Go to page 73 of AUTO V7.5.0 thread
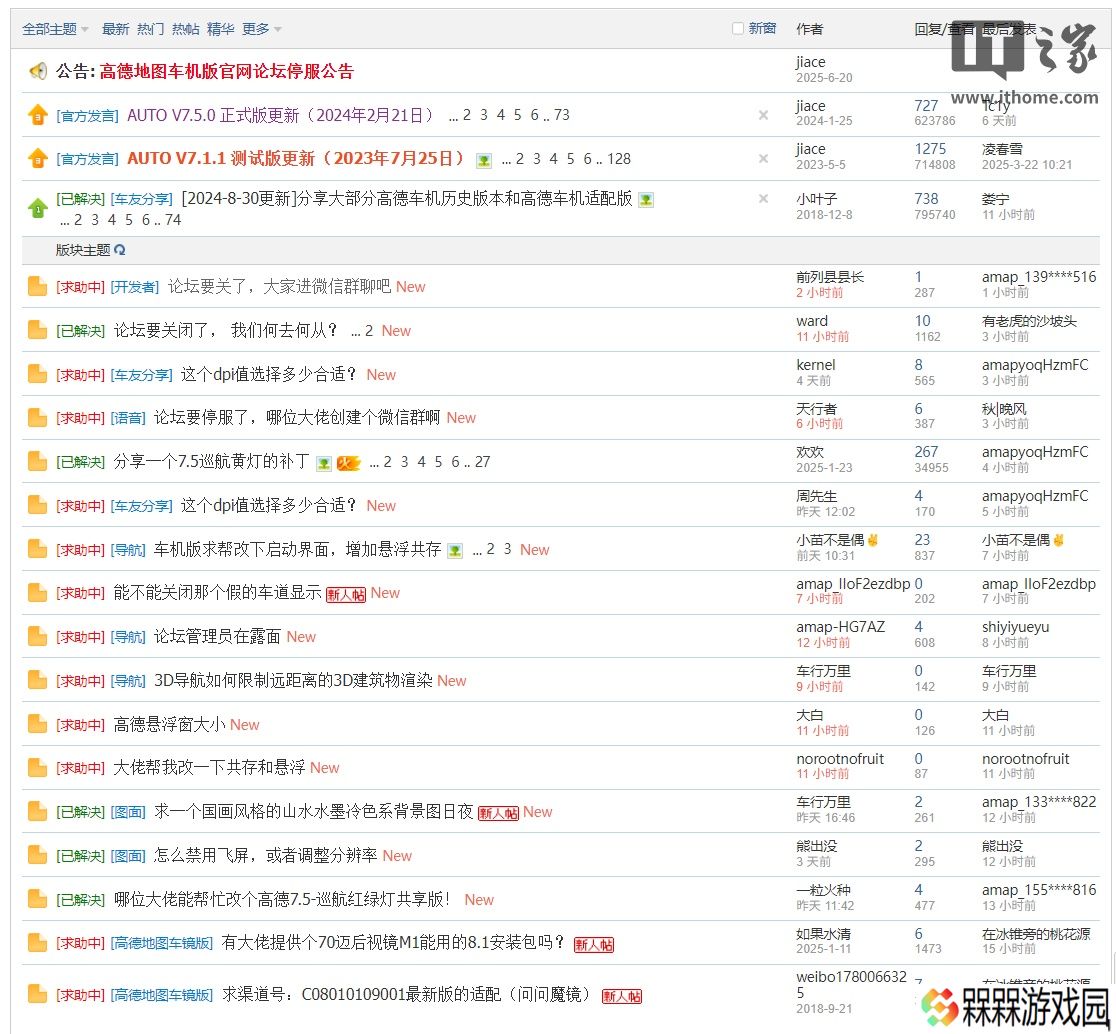The image size is (1116, 1034). (x=562, y=115)
